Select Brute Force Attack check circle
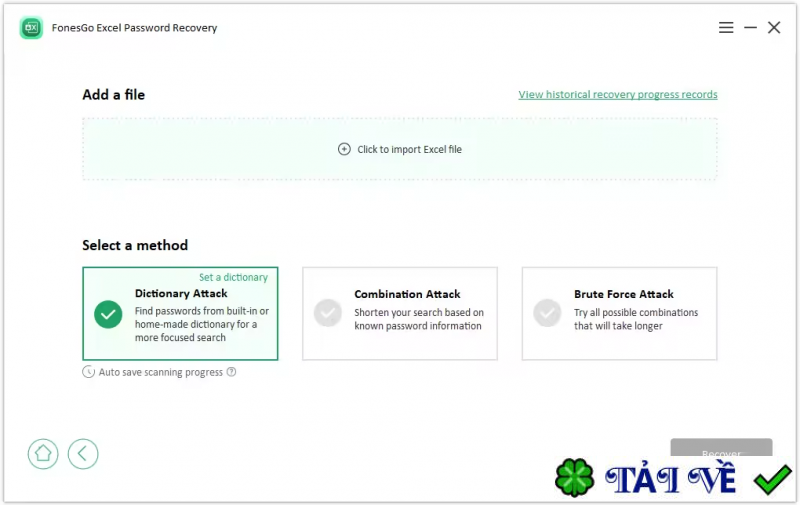800x505 pixels. pyautogui.click(x=547, y=313)
